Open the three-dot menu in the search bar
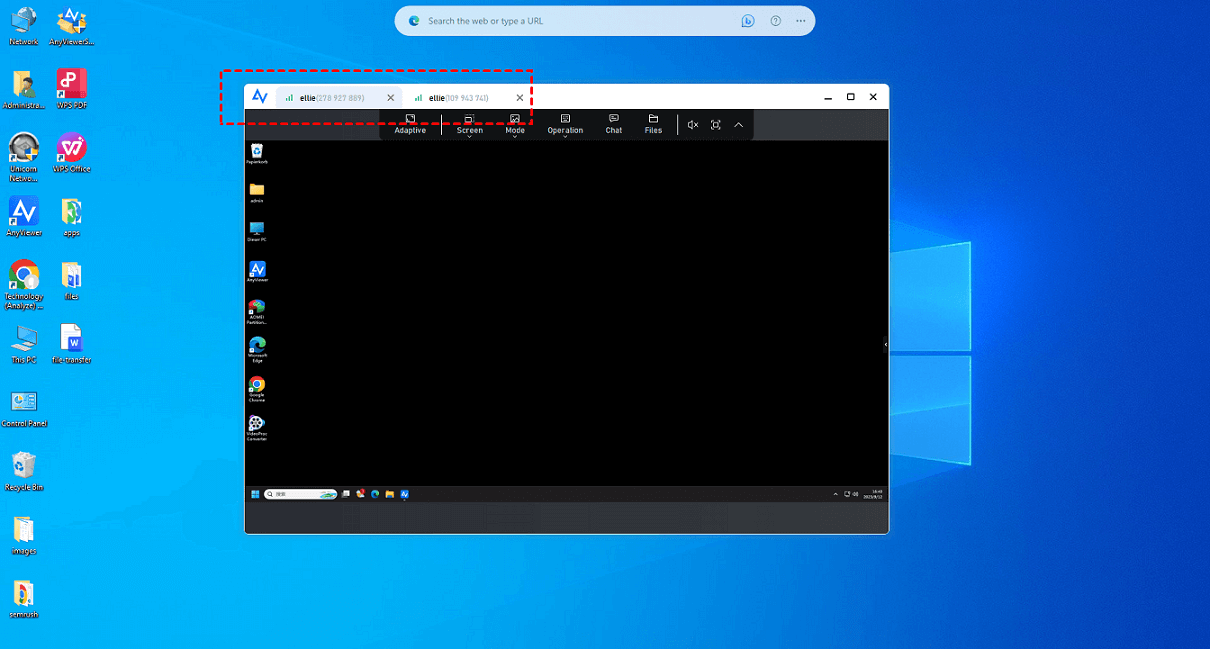Viewport: 1210px width, 649px height. pos(800,21)
